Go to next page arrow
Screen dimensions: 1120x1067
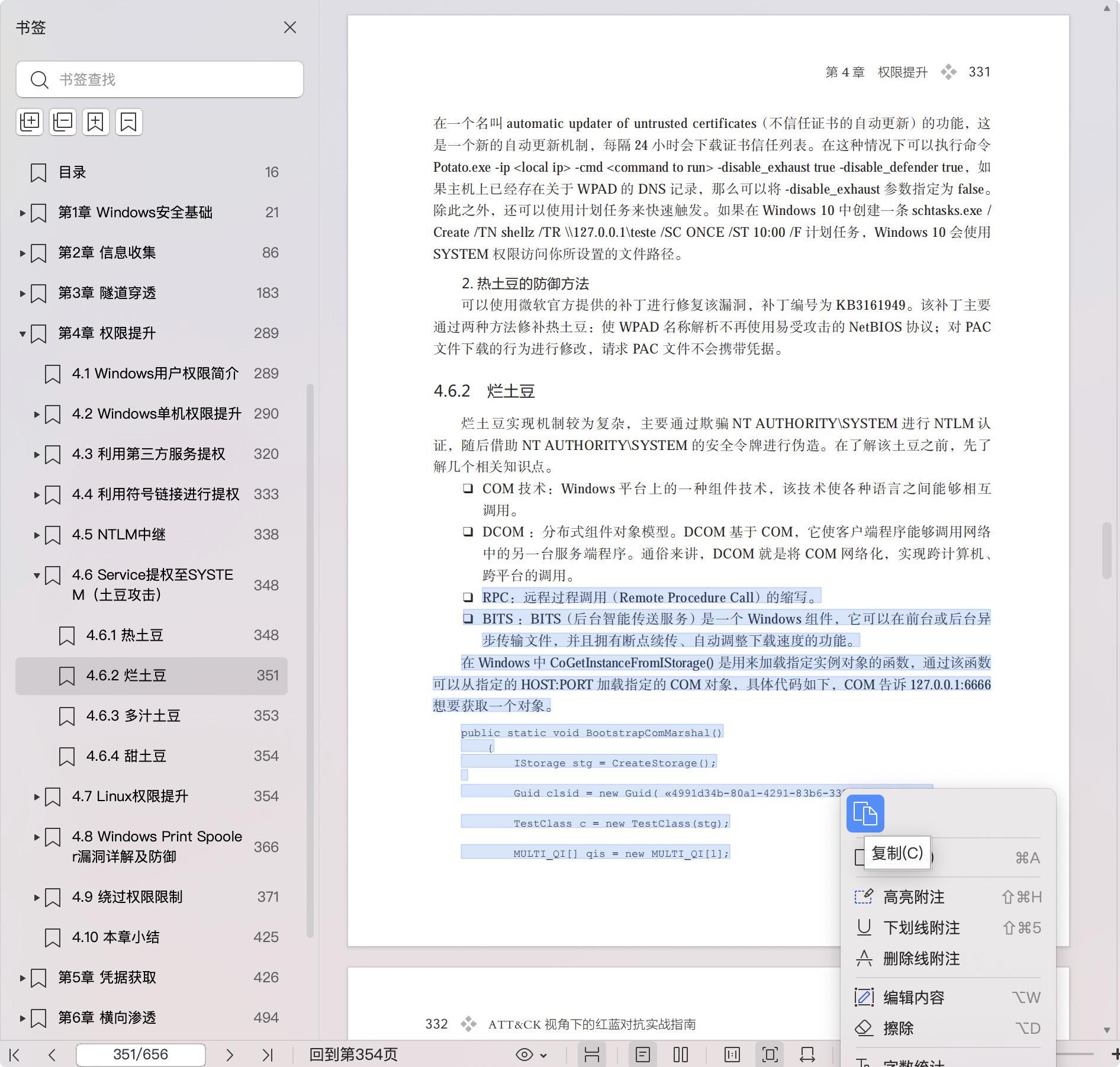click(x=230, y=1055)
